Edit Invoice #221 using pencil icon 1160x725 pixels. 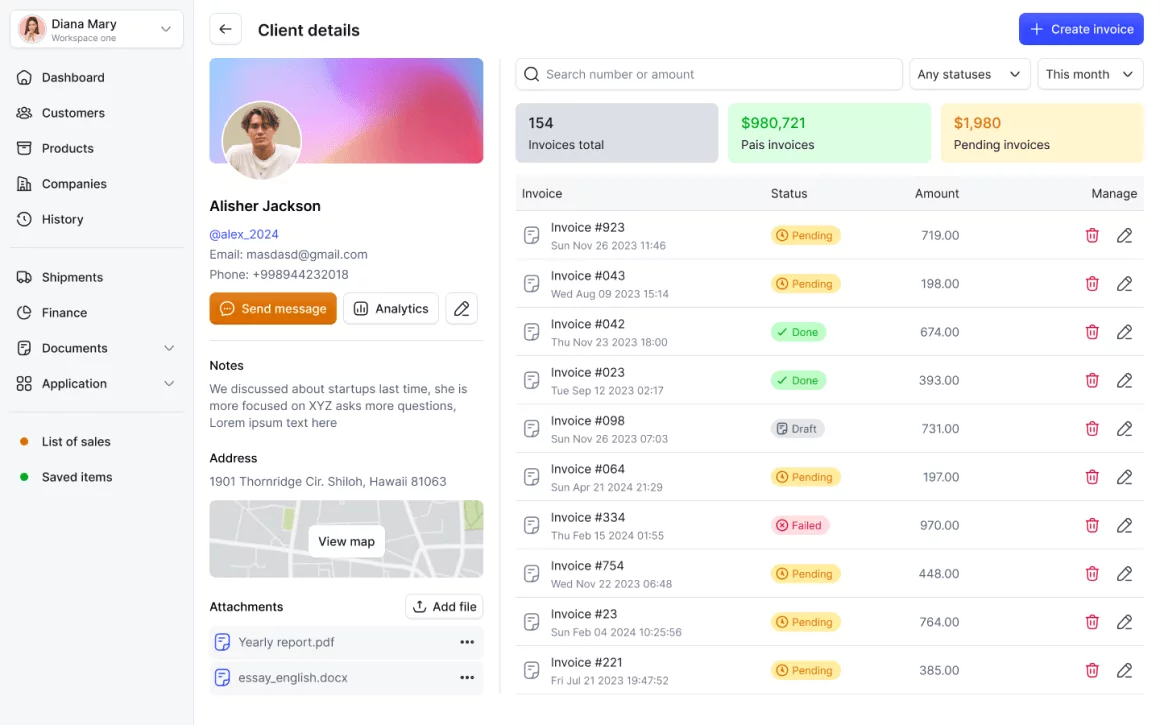point(1124,670)
